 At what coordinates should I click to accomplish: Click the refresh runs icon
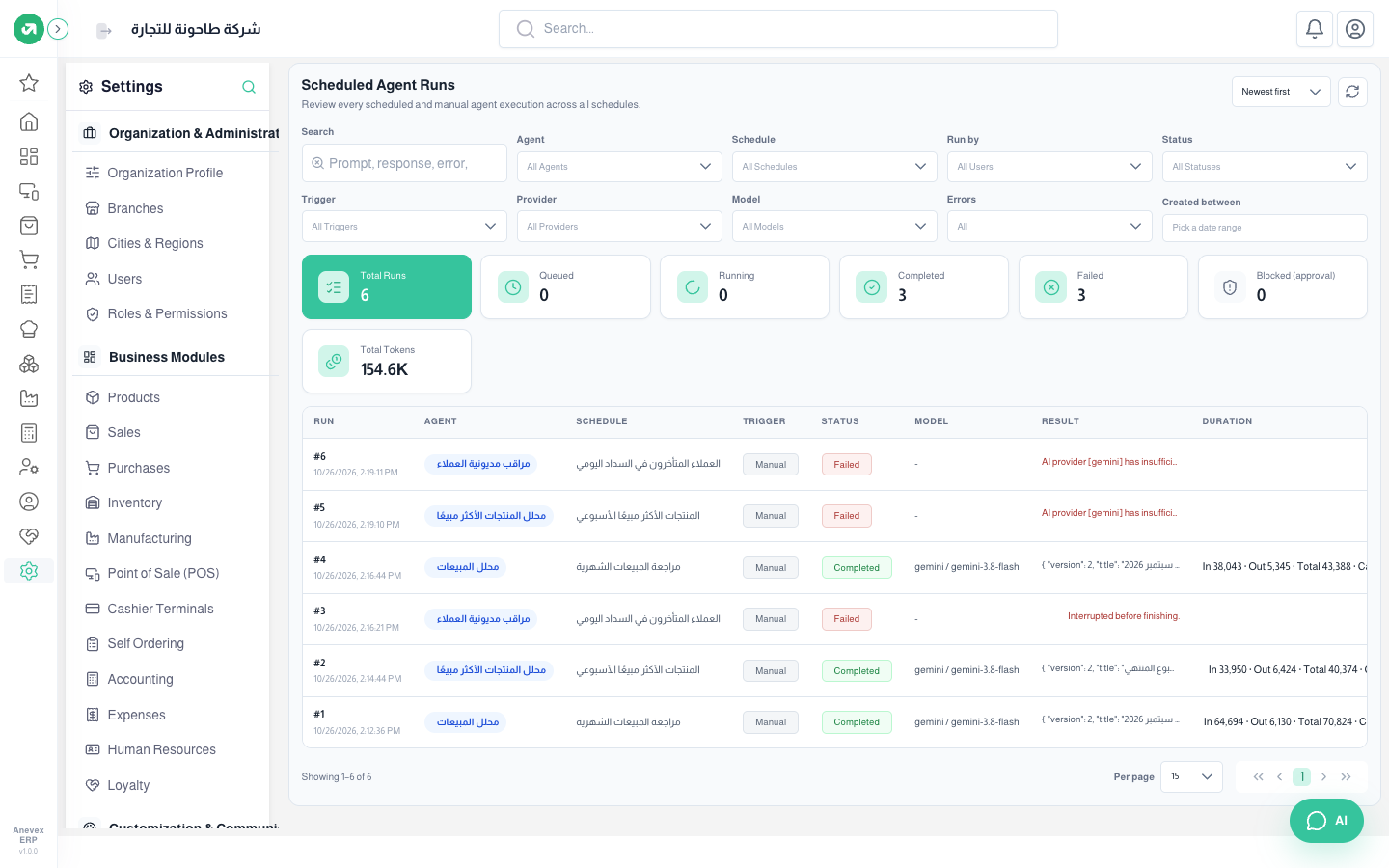point(1352,92)
